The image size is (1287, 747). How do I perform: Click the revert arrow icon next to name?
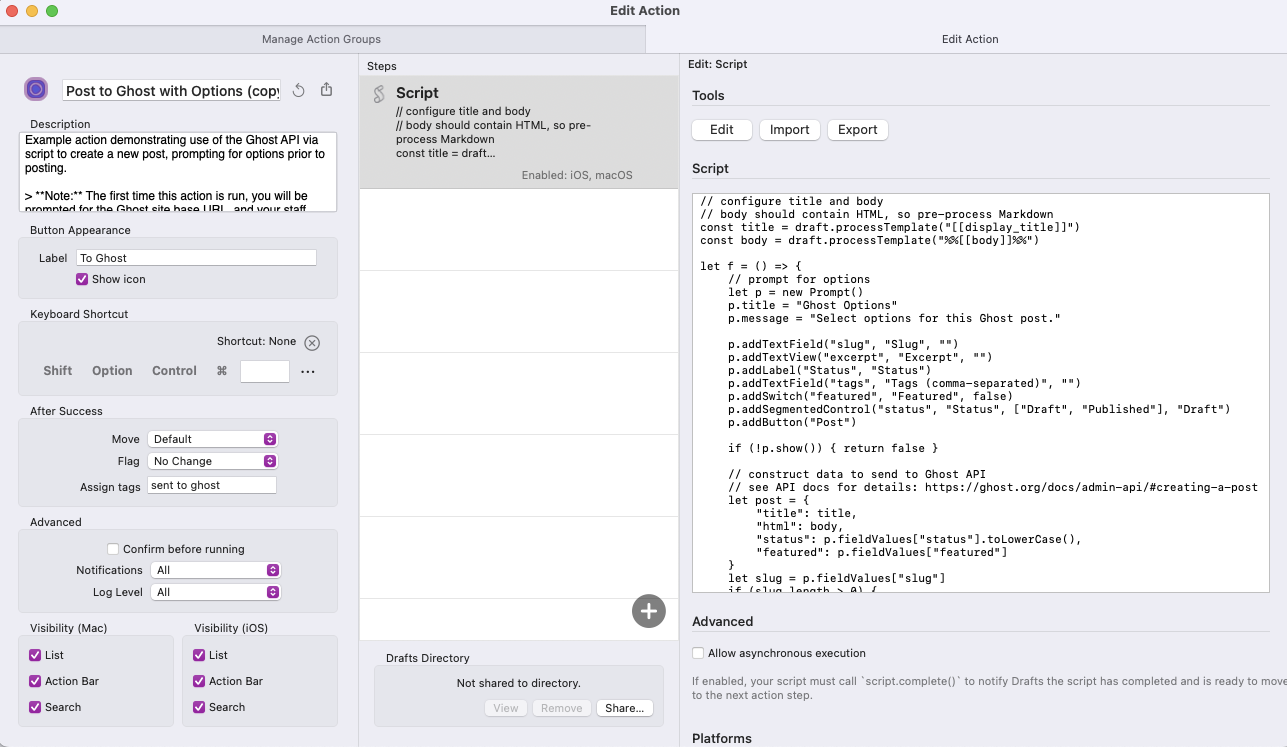(298, 90)
